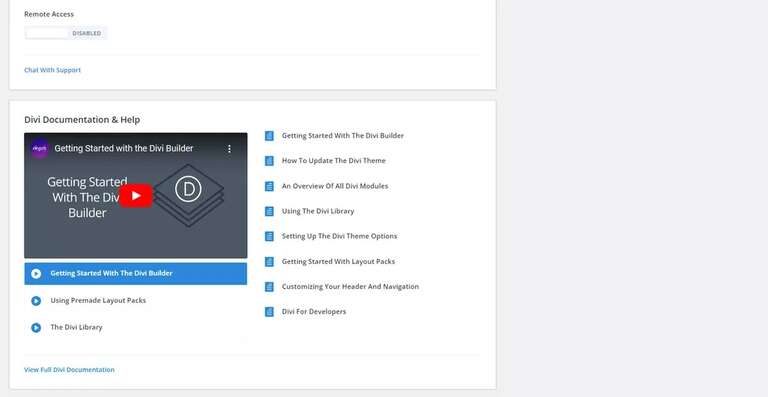Open the video's three-dot options menu

point(229,149)
